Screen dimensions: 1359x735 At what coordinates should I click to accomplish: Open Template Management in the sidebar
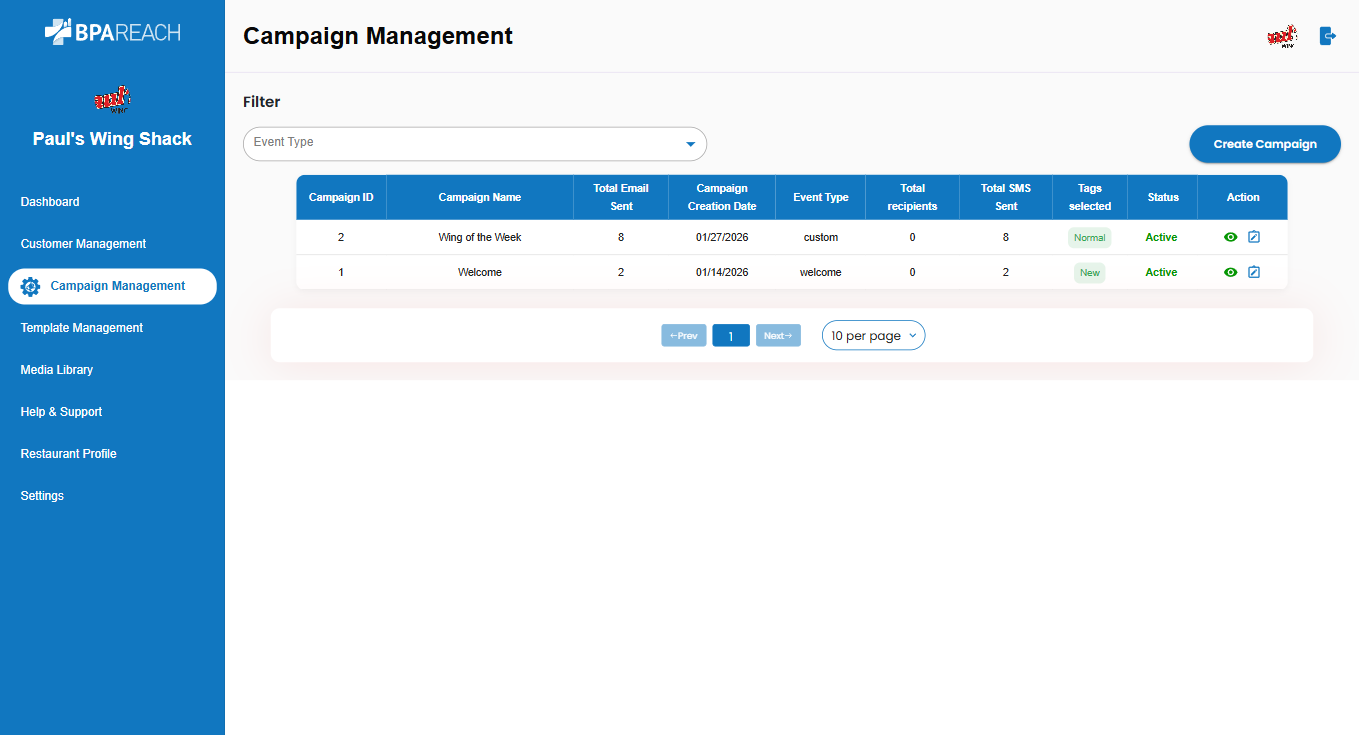81,328
